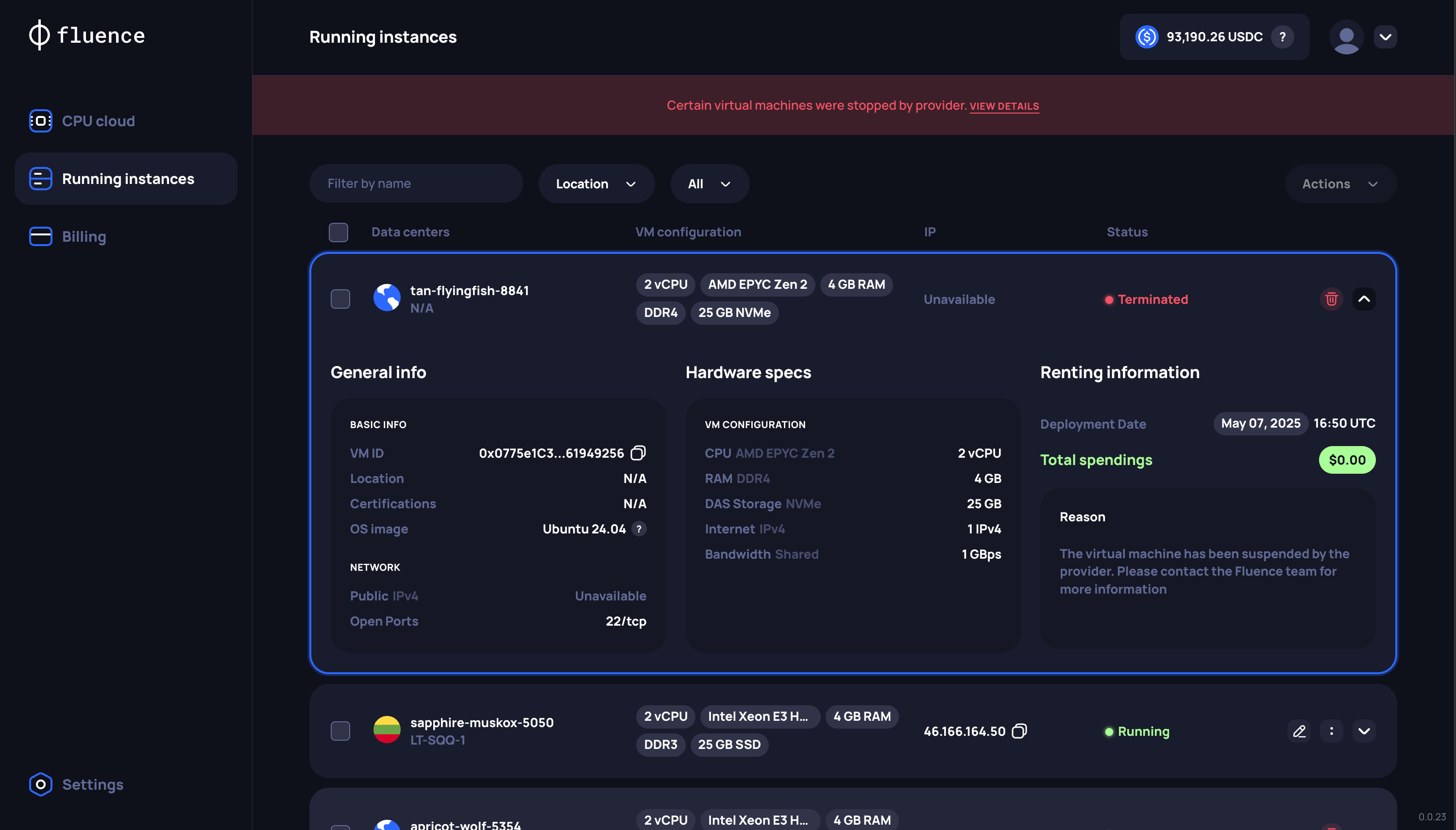Open the Location filter dropdown
The height and width of the screenshot is (830, 1456).
point(596,183)
